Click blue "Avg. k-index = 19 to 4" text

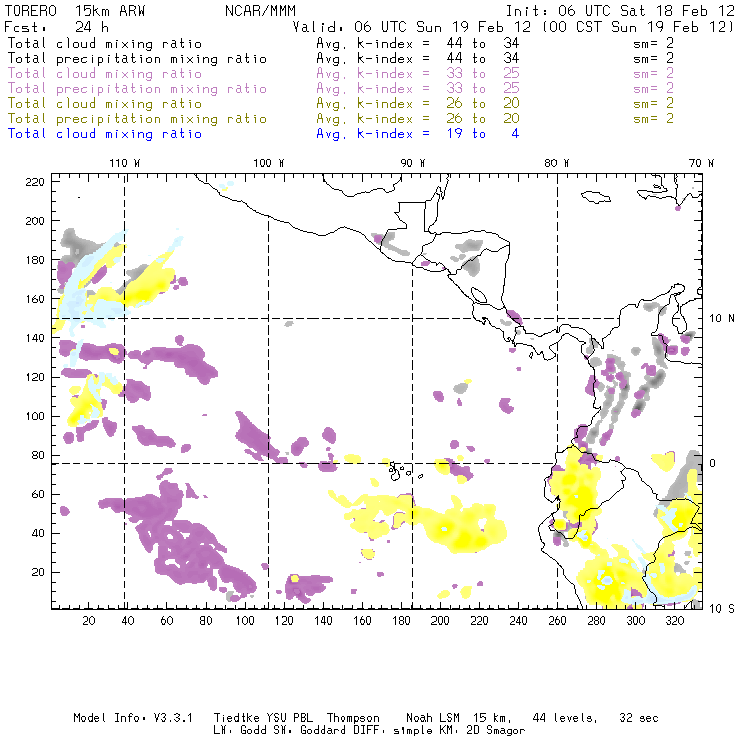418,134
